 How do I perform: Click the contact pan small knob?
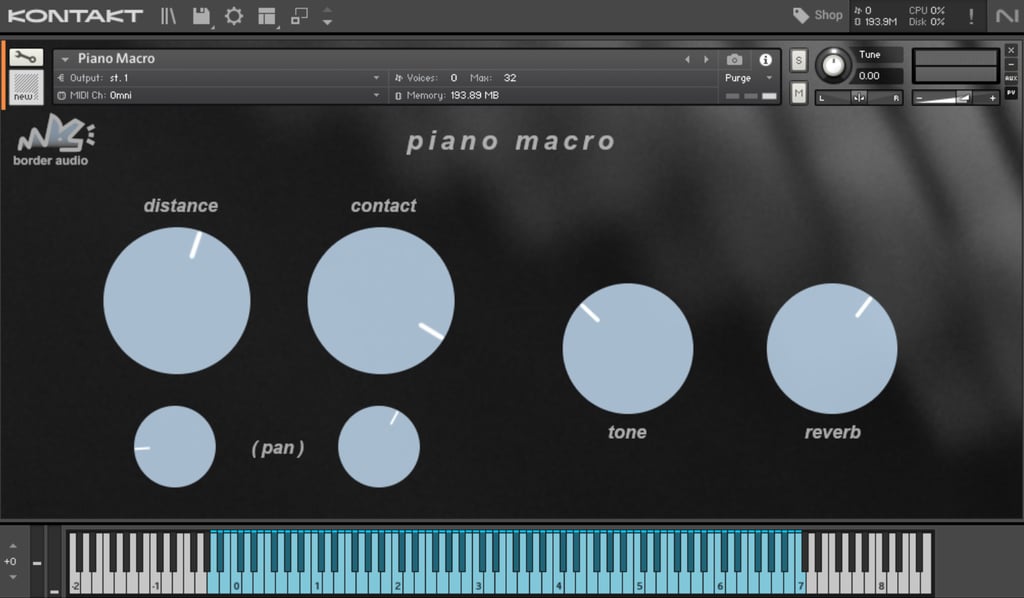click(x=379, y=447)
